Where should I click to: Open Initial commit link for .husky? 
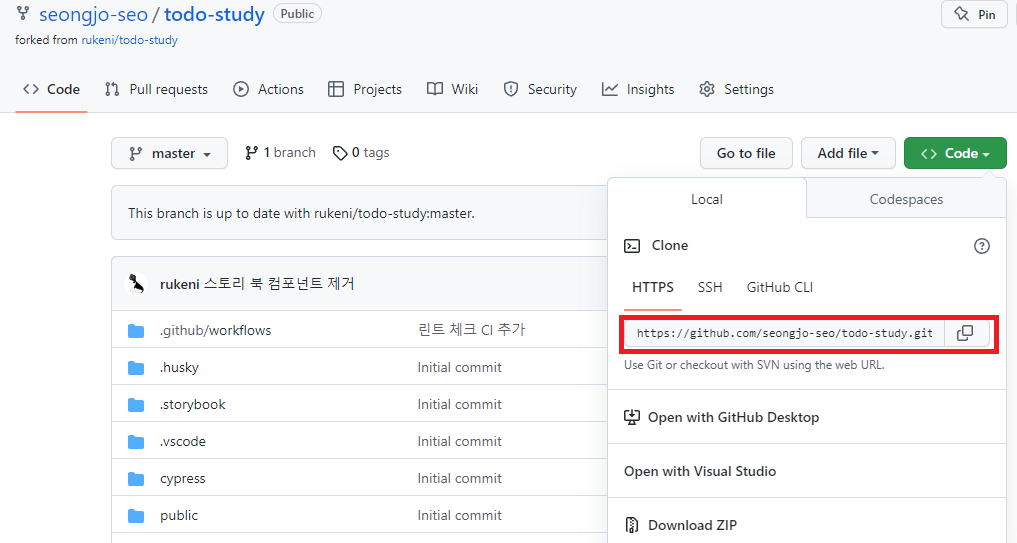[x=459, y=367]
